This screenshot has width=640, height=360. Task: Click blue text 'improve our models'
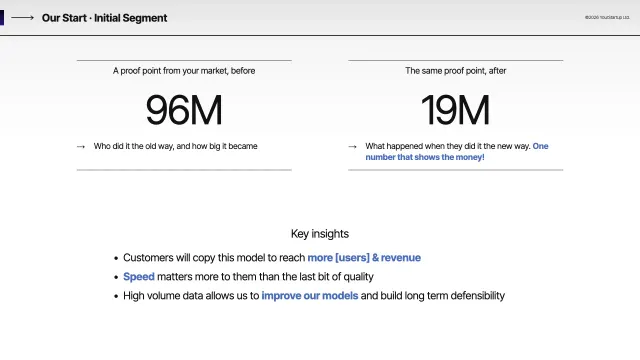tap(310, 296)
